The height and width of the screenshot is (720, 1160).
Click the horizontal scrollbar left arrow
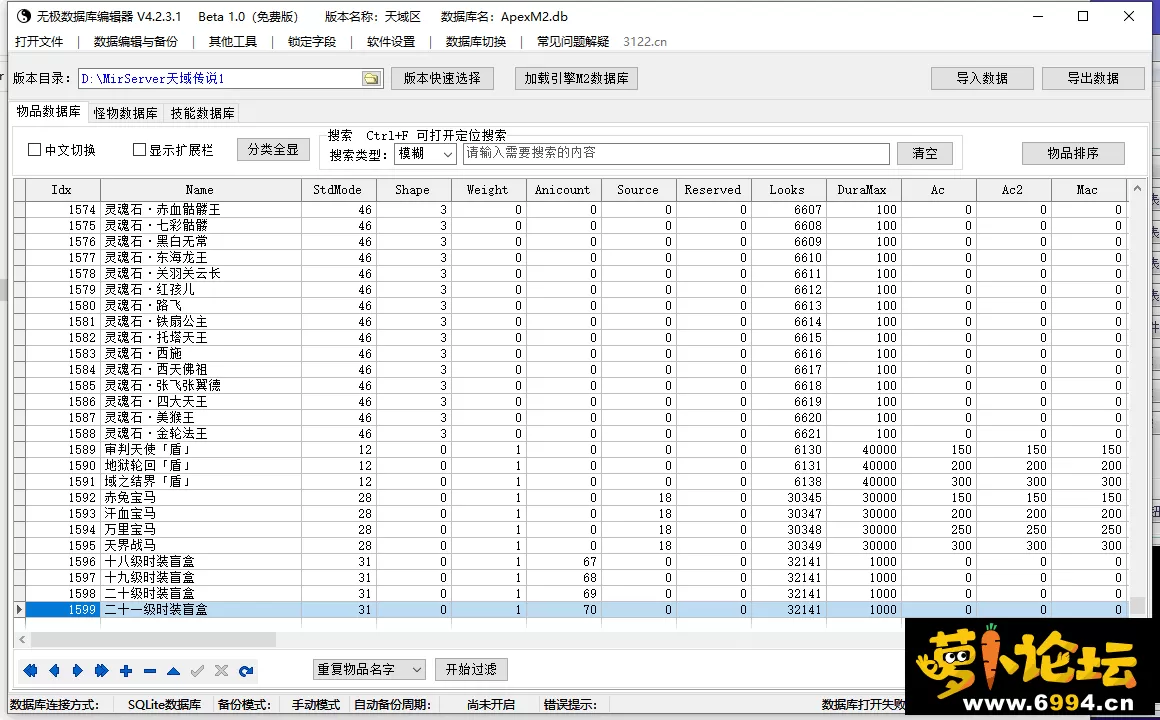22,639
